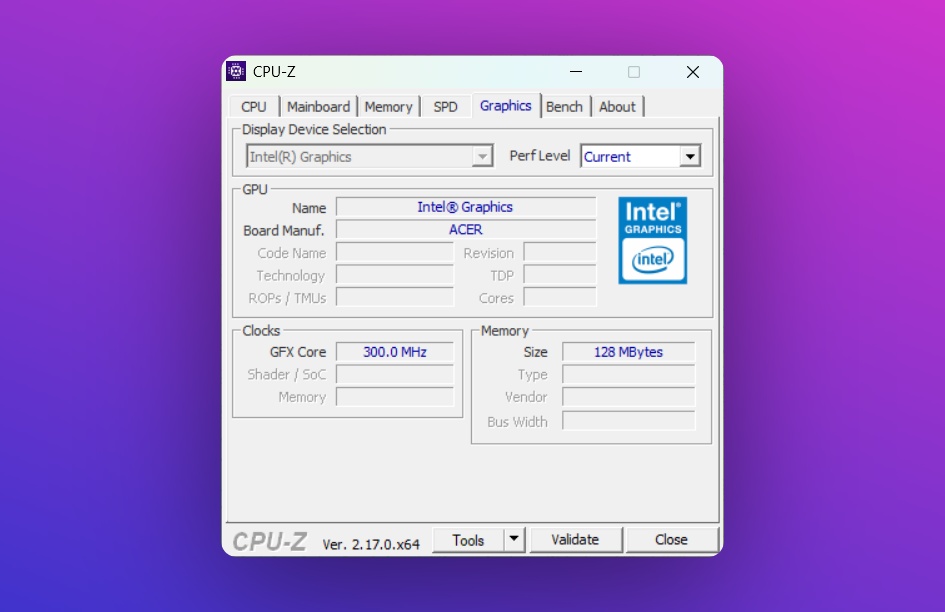Click the Validate button
Screen dimensions: 945x612
(x=575, y=540)
